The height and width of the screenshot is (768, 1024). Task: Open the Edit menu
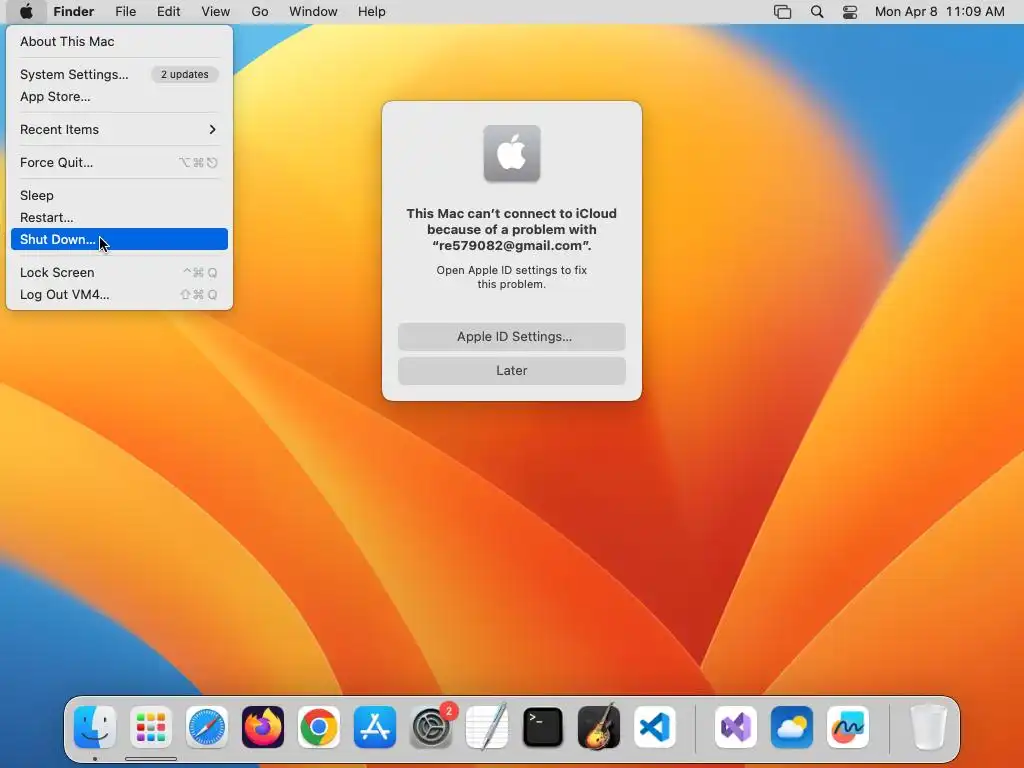pyautogui.click(x=168, y=12)
